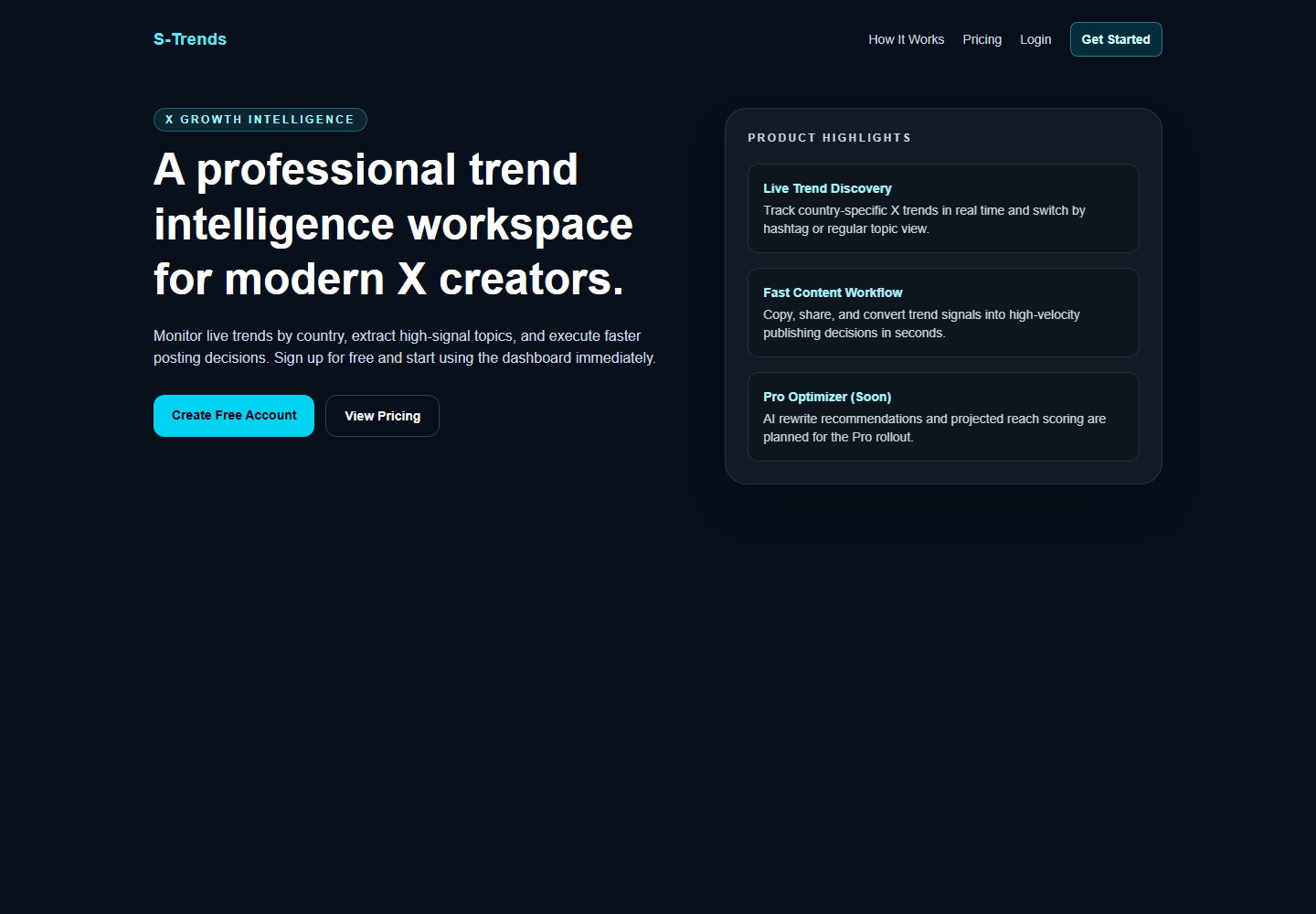
Task: Open the How It Works nav link
Action: point(907,39)
